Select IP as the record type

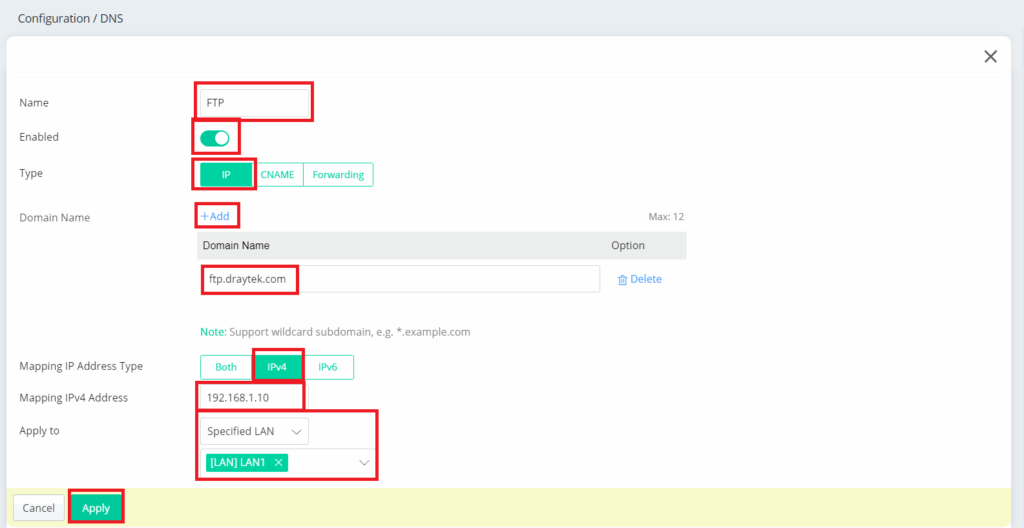[226, 174]
